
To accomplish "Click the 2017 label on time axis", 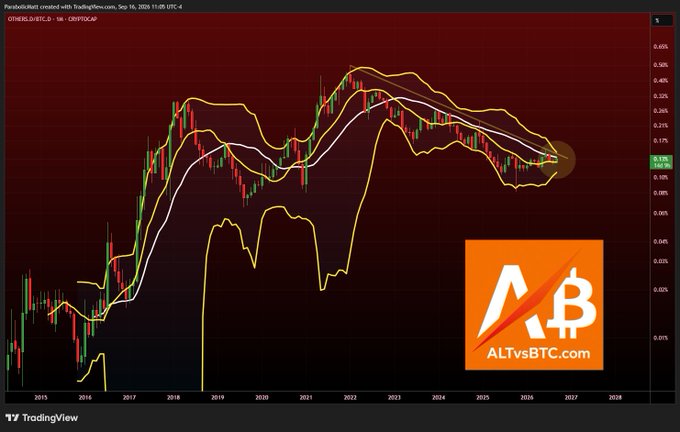I will (x=129, y=398).
